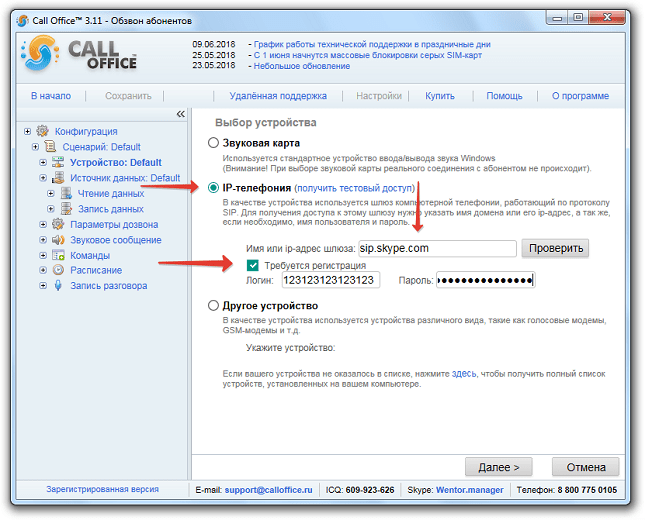Click the phone number 8 800 775 0105

pos(587,490)
